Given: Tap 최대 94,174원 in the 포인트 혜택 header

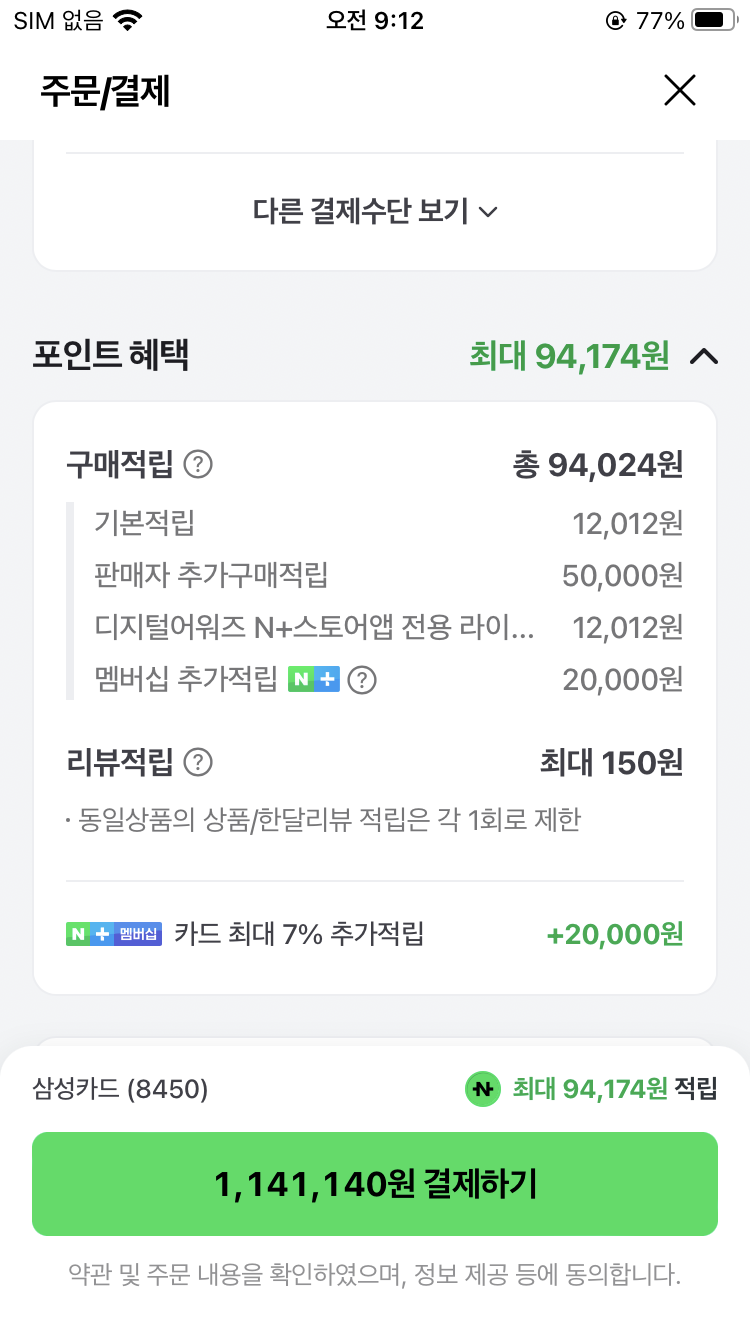Looking at the screenshot, I should coord(569,355).
